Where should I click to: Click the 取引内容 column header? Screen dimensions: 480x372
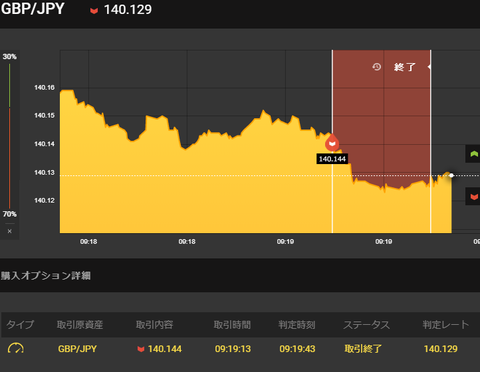[x=154, y=324]
